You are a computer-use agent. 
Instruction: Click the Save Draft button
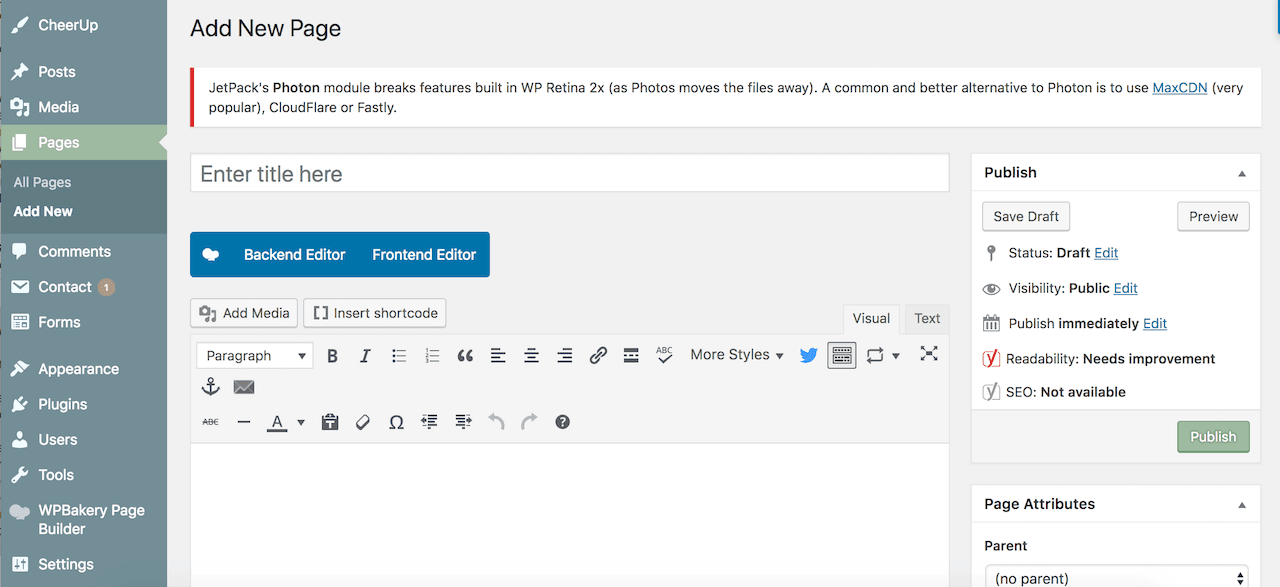[x=1025, y=216]
